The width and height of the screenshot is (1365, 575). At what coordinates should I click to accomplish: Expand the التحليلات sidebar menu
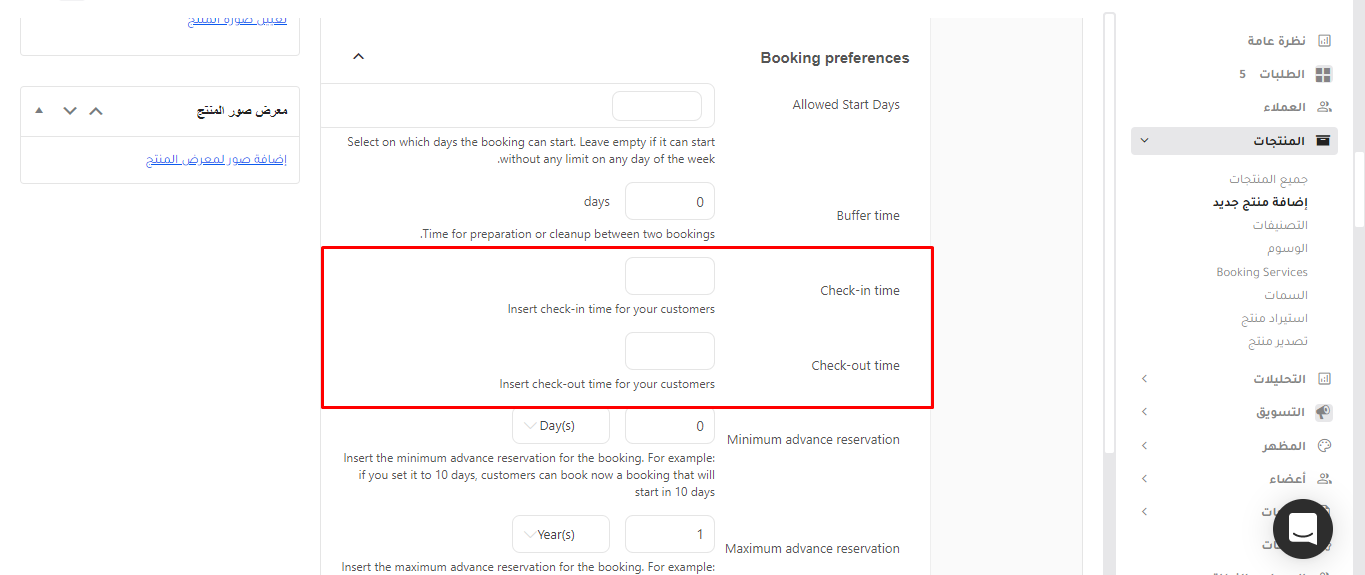tap(1145, 379)
